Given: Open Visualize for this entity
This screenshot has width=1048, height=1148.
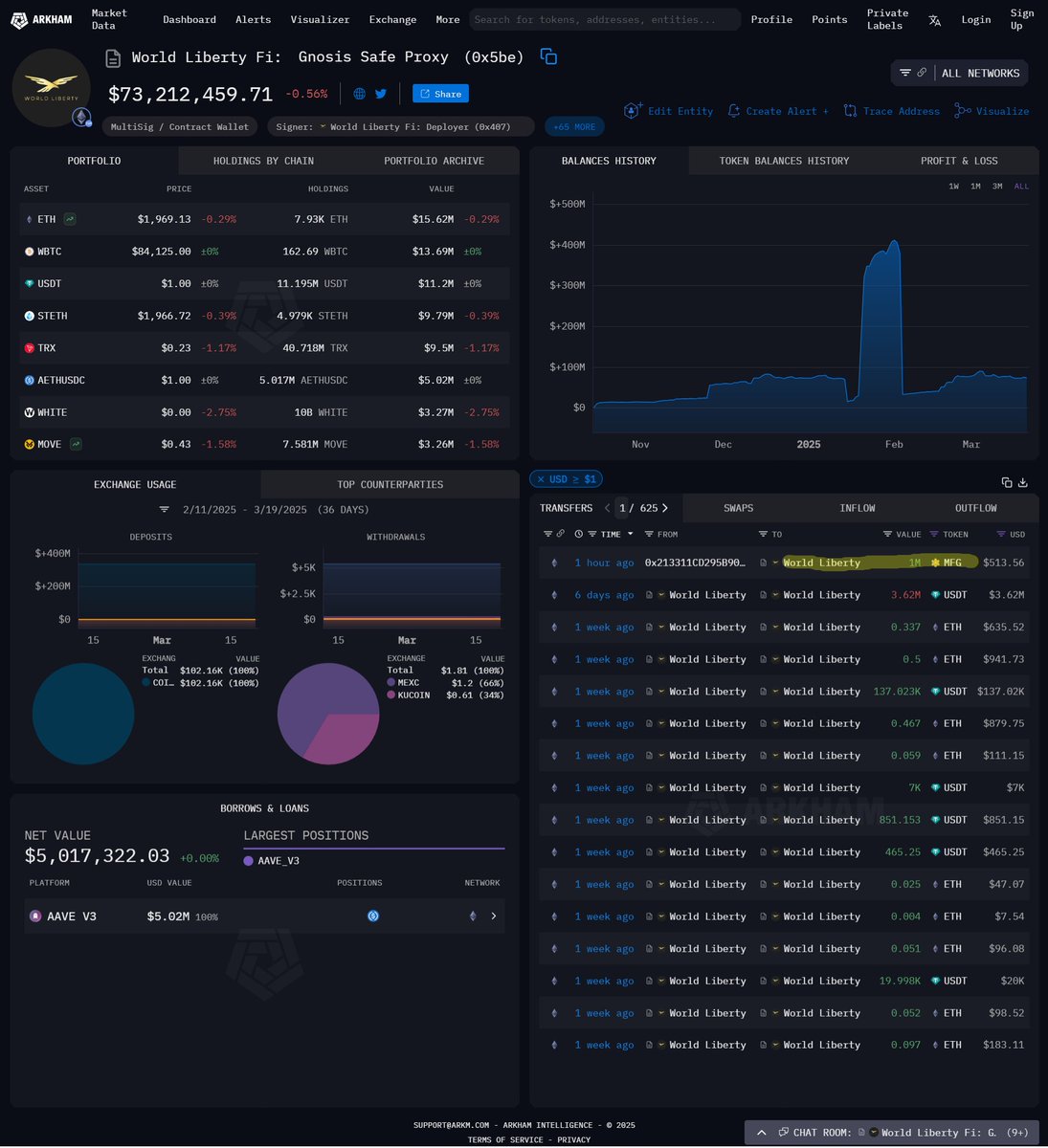Looking at the screenshot, I should point(992,111).
